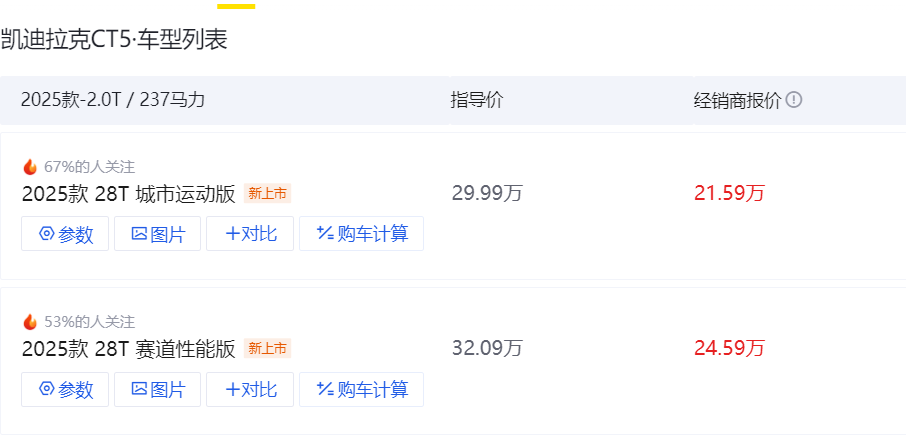Open 购车计算 for 赛道性能版
906x436 pixels.
[361, 389]
